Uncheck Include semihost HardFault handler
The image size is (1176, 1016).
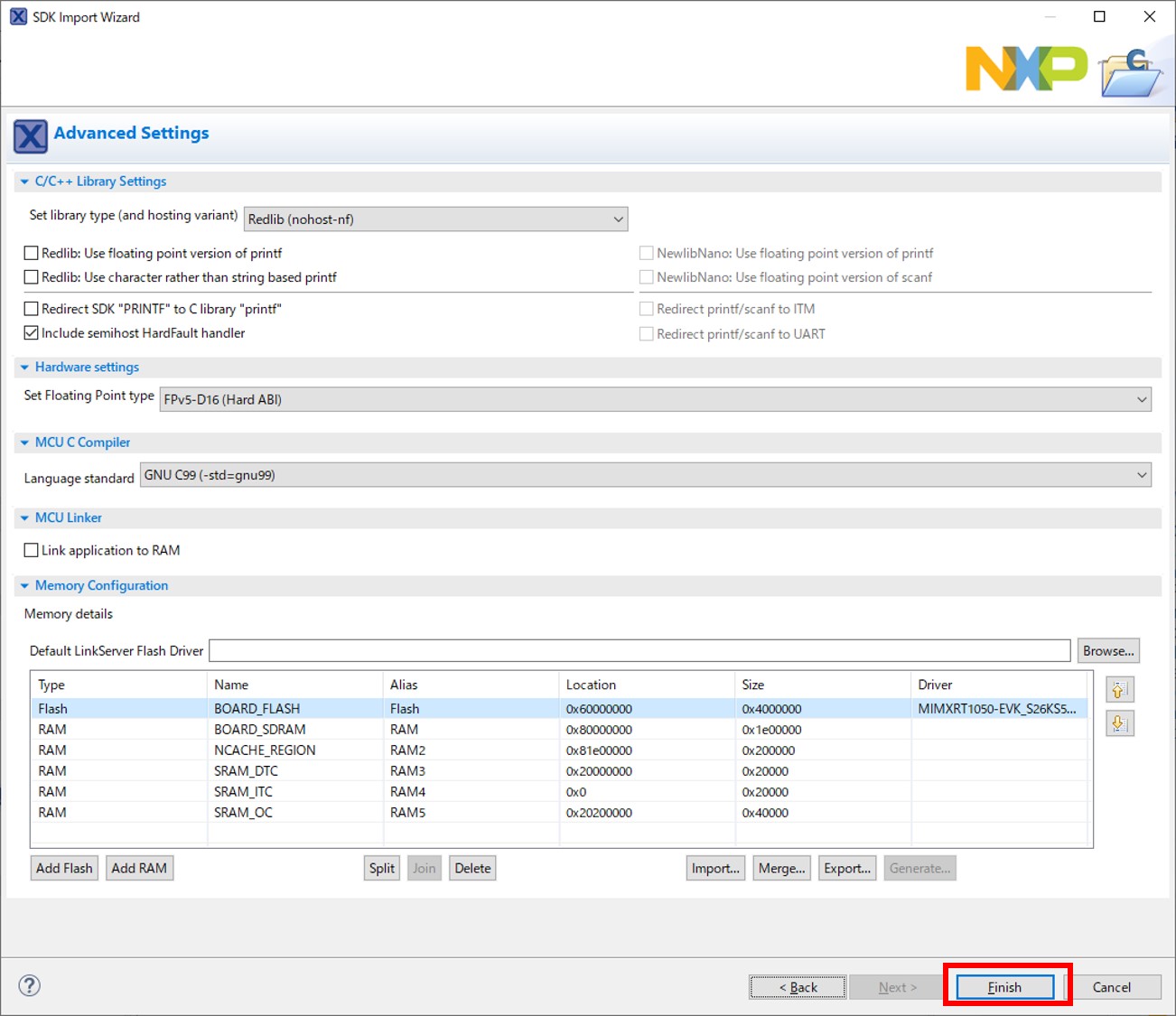tap(32, 333)
